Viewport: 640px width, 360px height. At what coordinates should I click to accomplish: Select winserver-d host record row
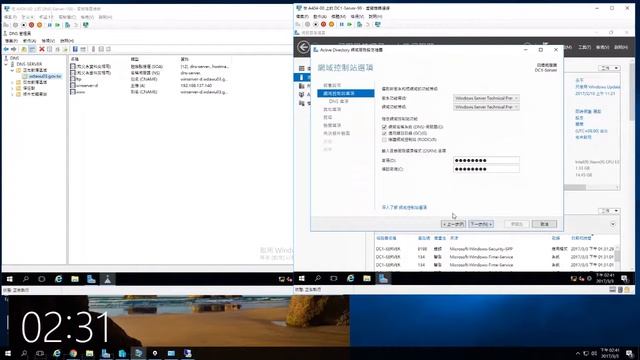[149, 86]
